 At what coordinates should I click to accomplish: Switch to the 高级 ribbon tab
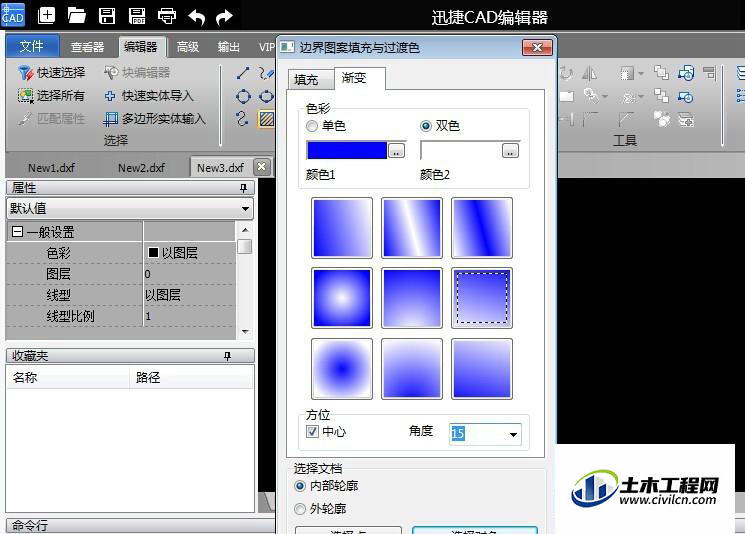coord(188,47)
